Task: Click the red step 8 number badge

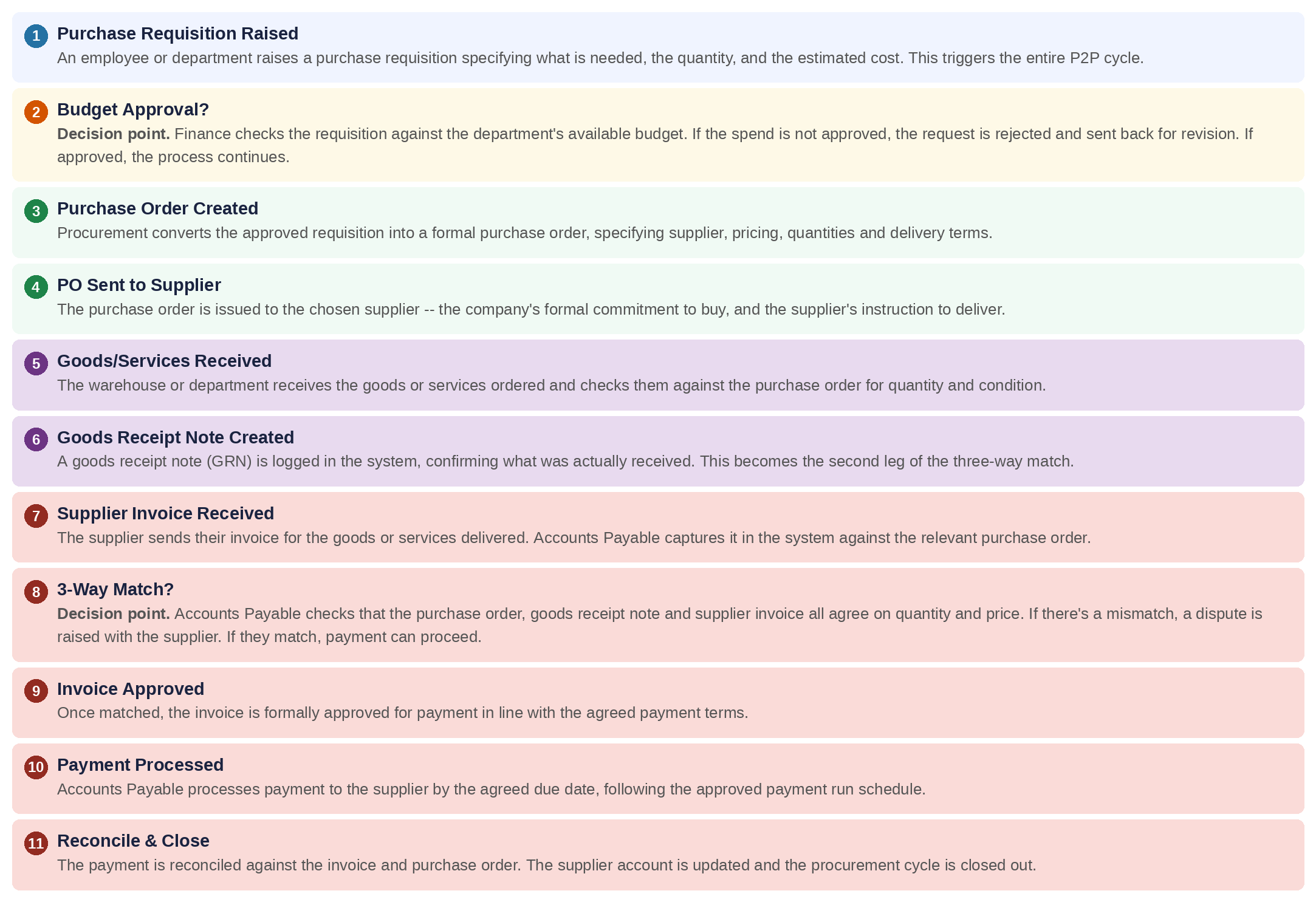Action: pos(36,592)
